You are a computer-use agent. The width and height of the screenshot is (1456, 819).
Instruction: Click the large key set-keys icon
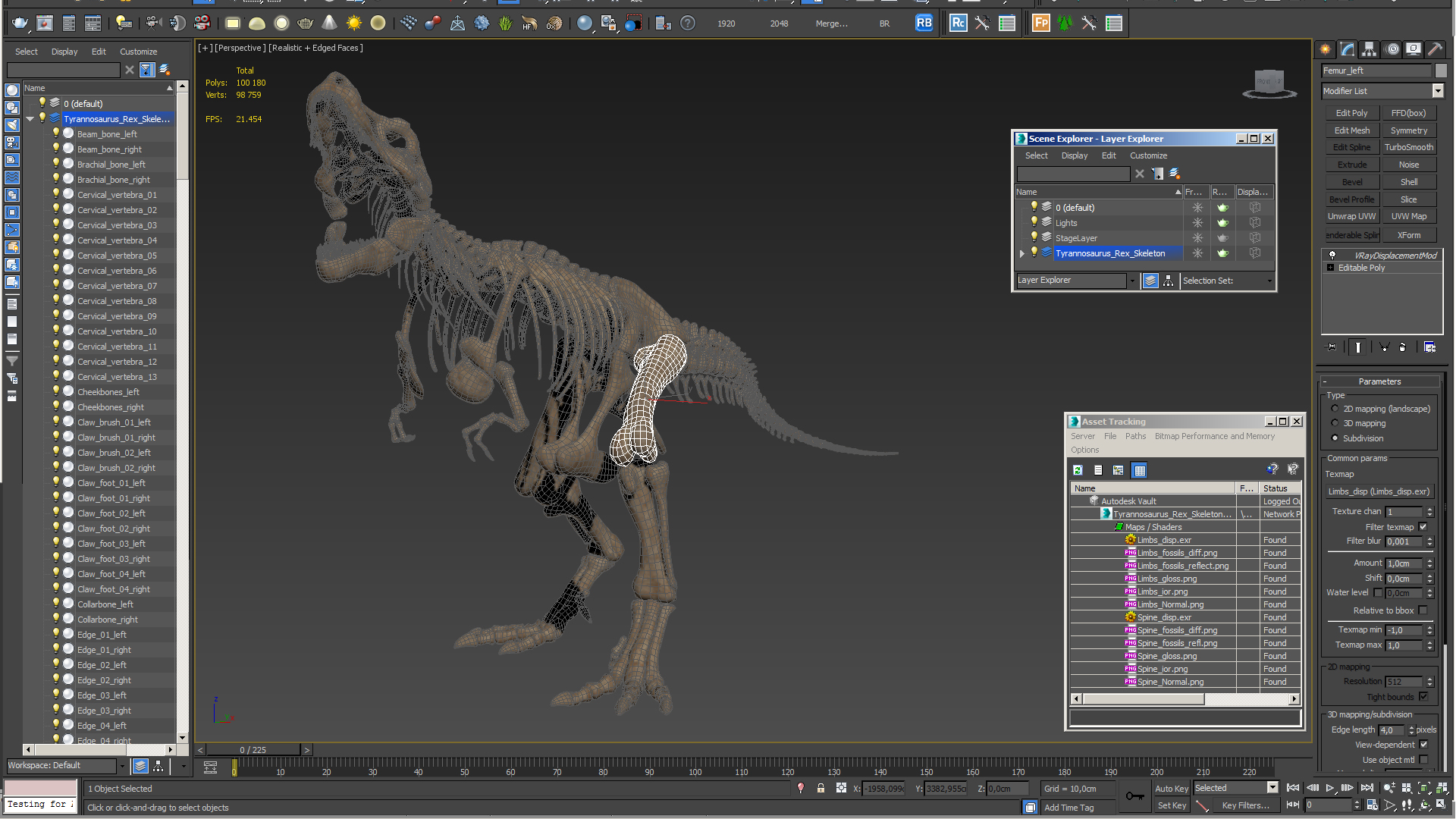pyautogui.click(x=1135, y=795)
